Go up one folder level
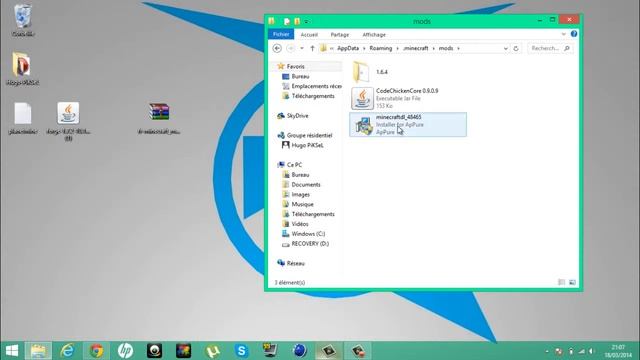The image size is (640, 360). pyautogui.click(x=312, y=48)
